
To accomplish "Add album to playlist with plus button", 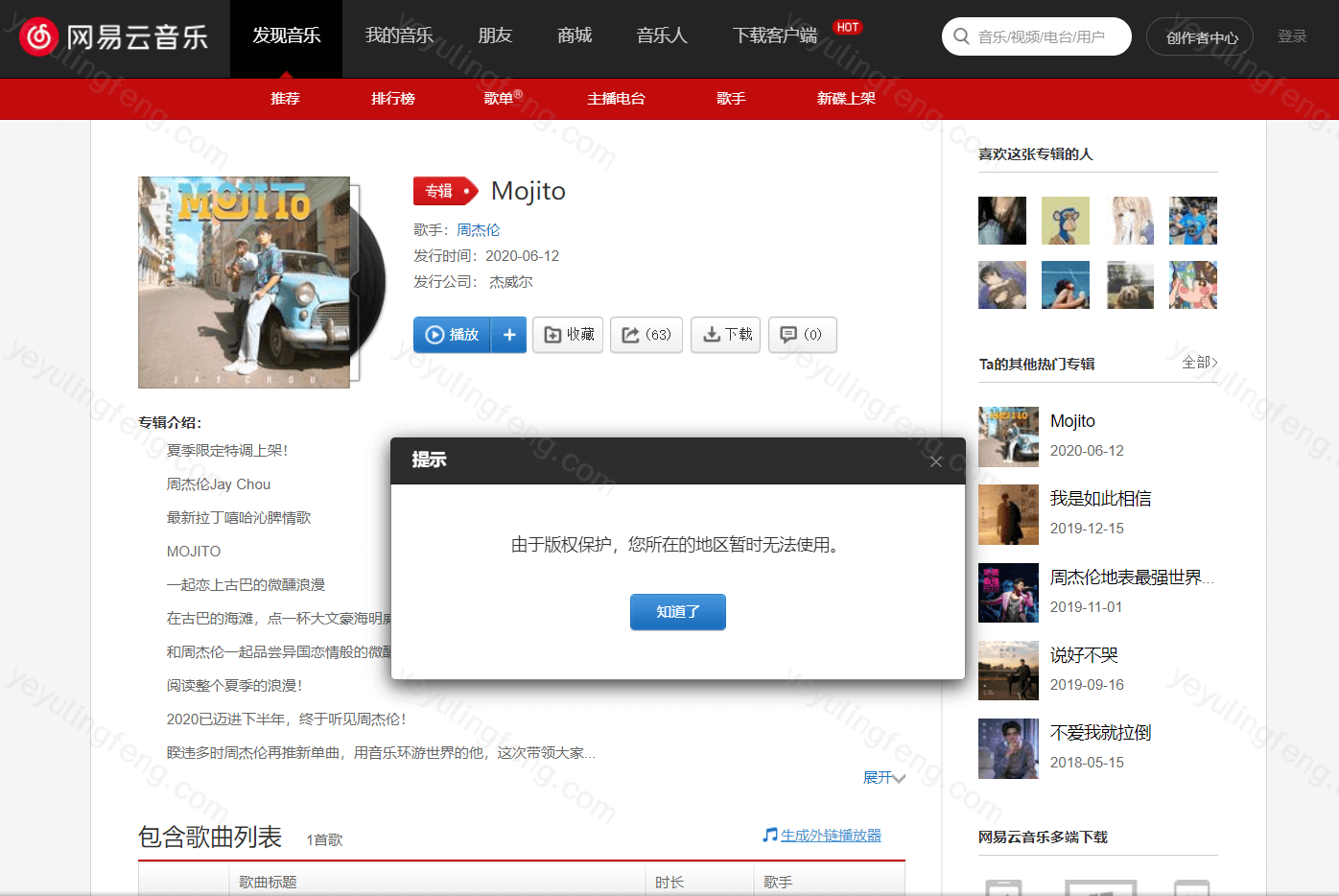I will pos(509,335).
